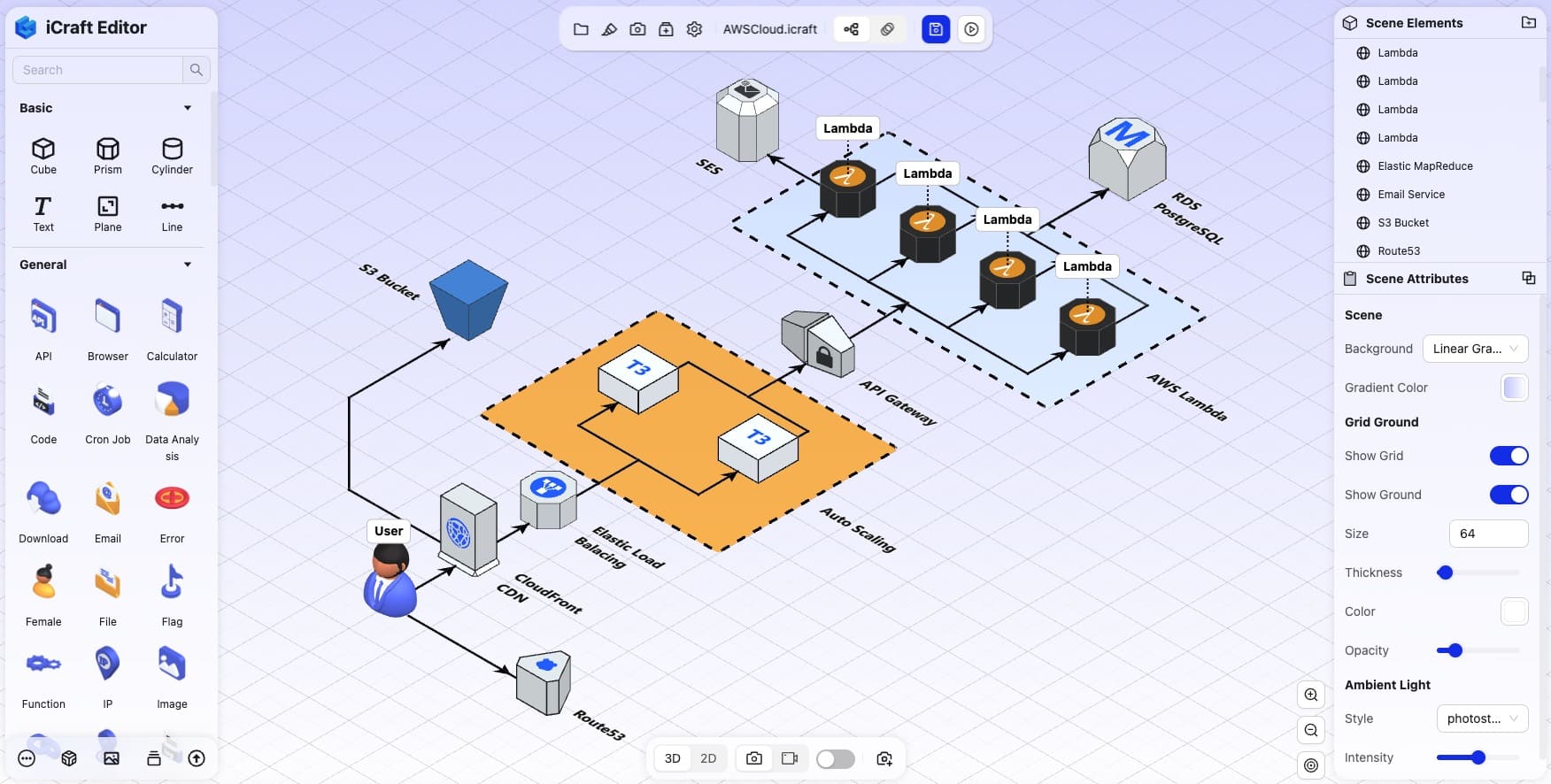Collapse the Basic category
The width and height of the screenshot is (1551, 784).
[x=187, y=108]
